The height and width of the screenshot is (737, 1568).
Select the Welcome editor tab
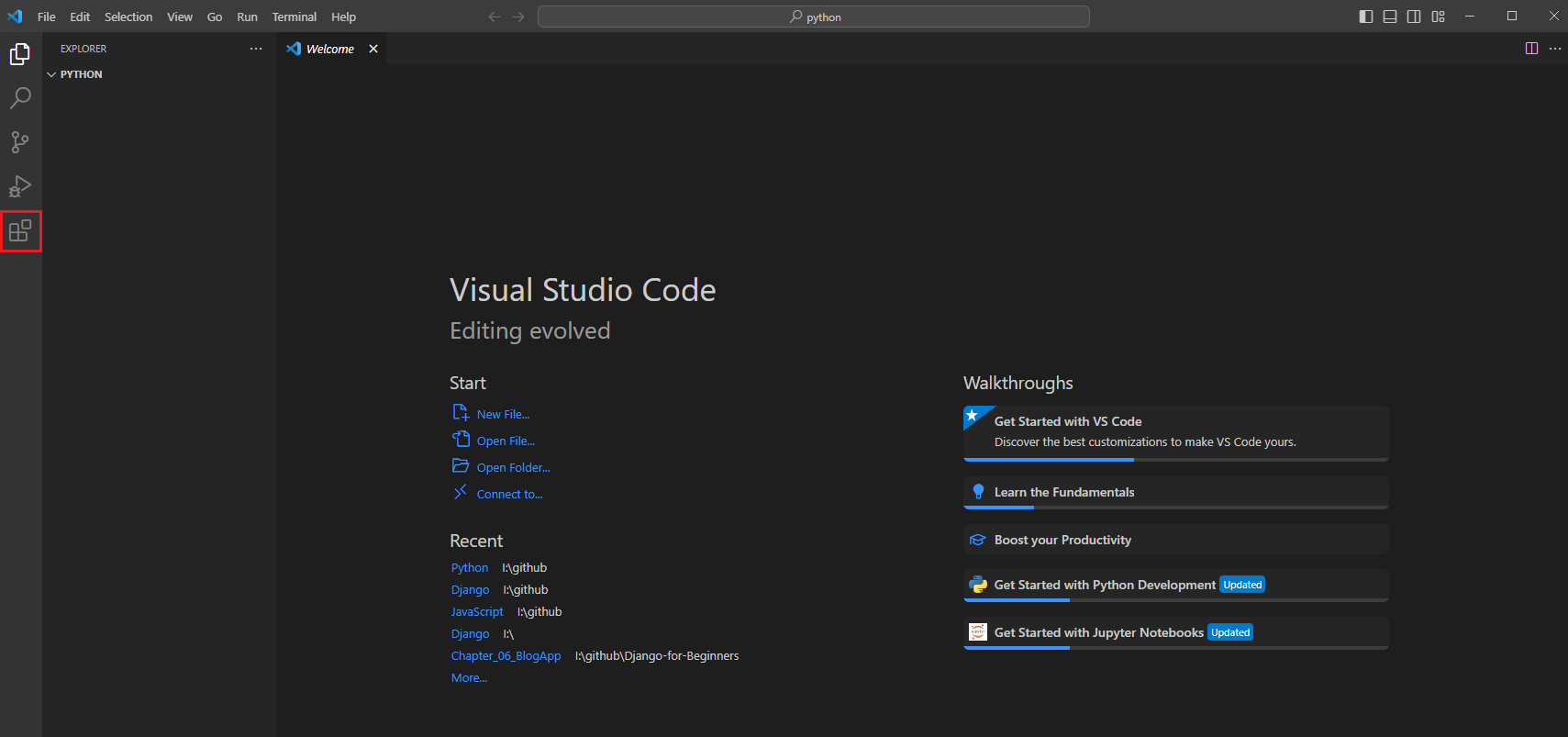(x=330, y=49)
